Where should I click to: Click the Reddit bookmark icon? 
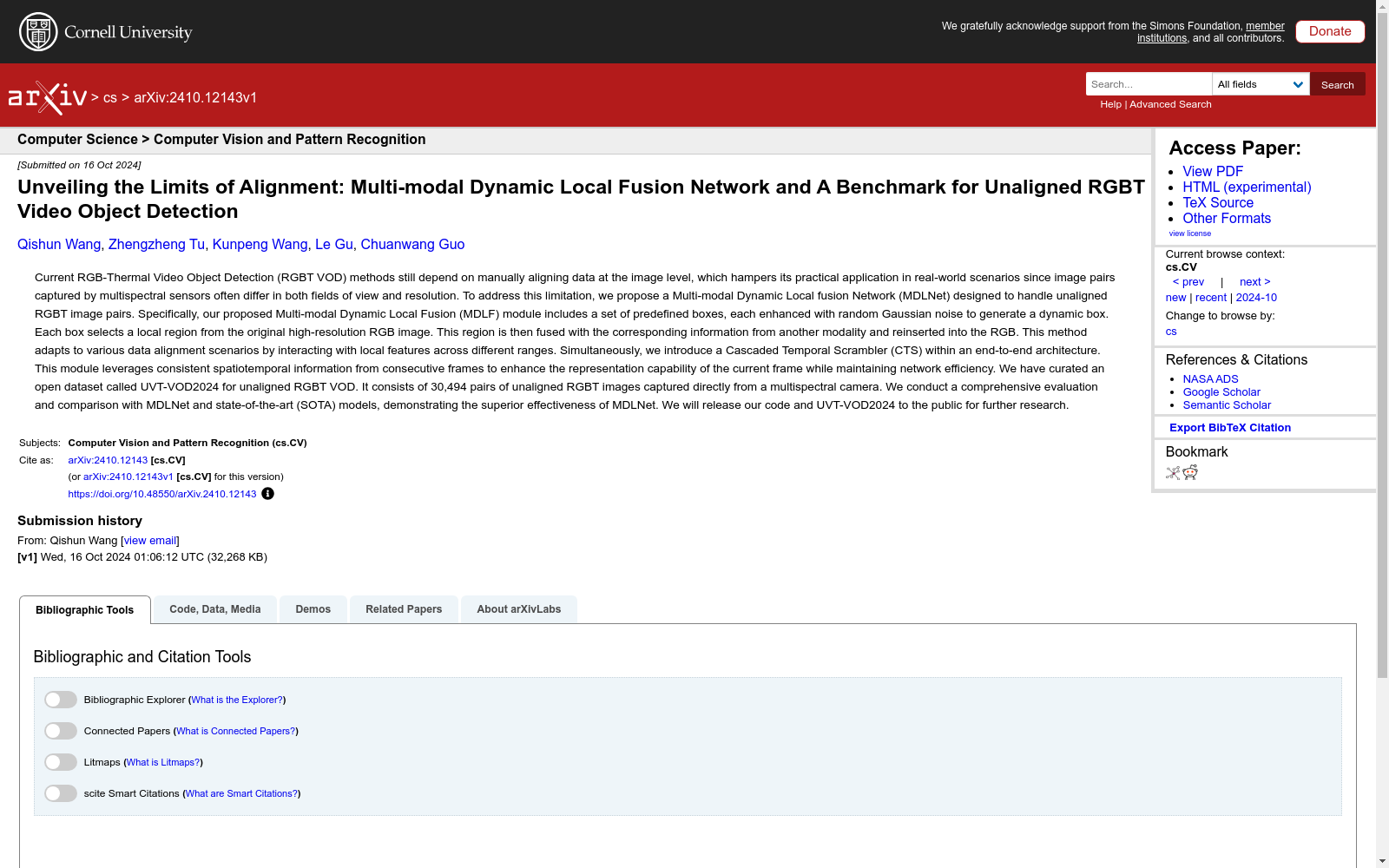pyautogui.click(x=1190, y=472)
